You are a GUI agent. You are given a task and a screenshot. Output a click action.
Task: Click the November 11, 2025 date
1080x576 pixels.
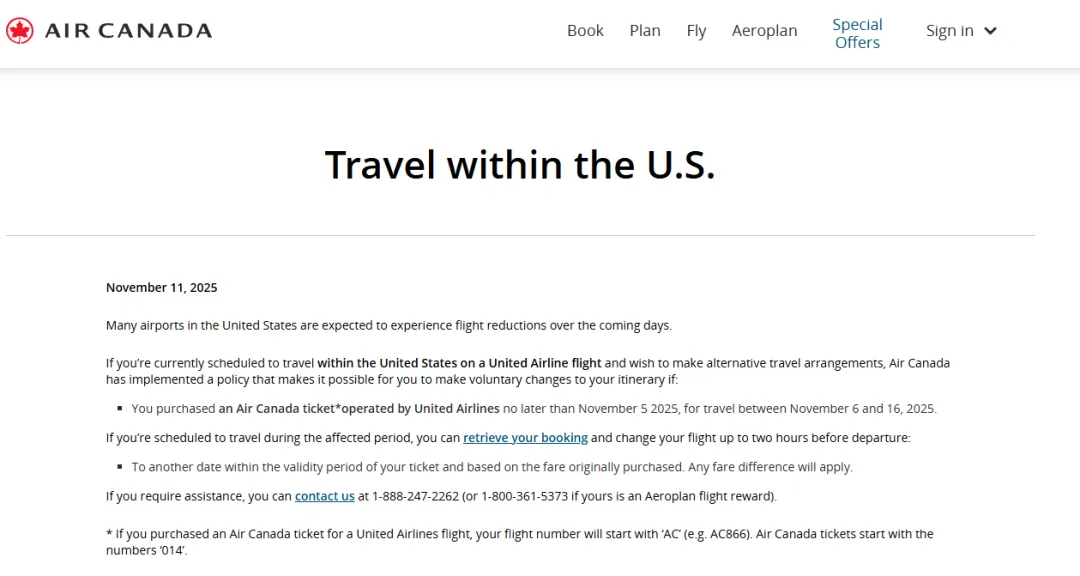pos(161,288)
